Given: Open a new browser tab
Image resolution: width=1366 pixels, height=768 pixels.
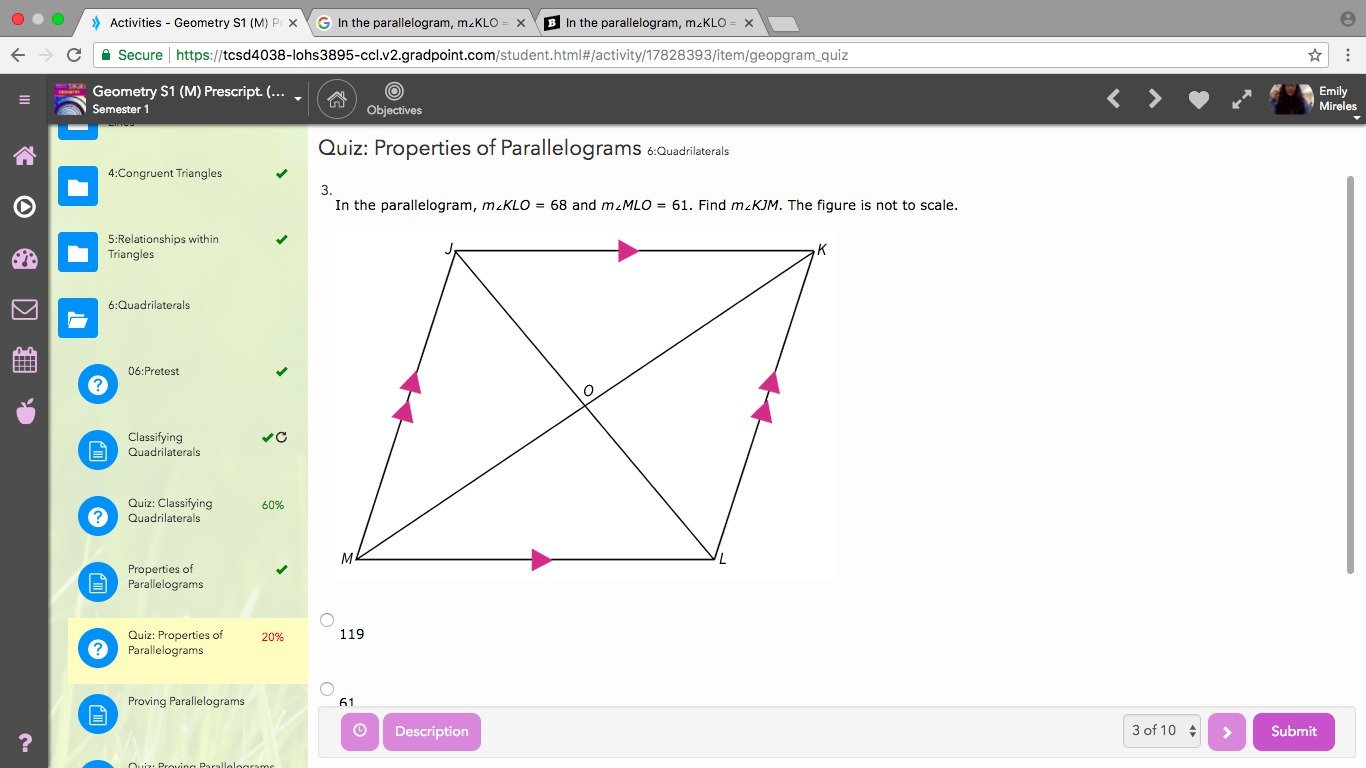Looking at the screenshot, I should pos(783,23).
